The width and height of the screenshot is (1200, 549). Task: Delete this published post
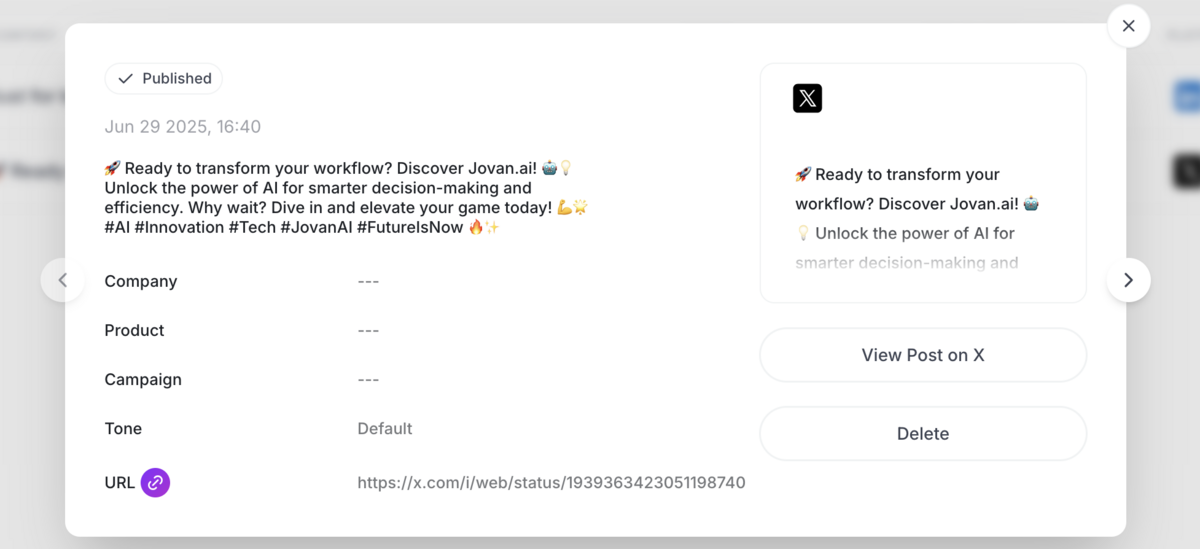(923, 434)
